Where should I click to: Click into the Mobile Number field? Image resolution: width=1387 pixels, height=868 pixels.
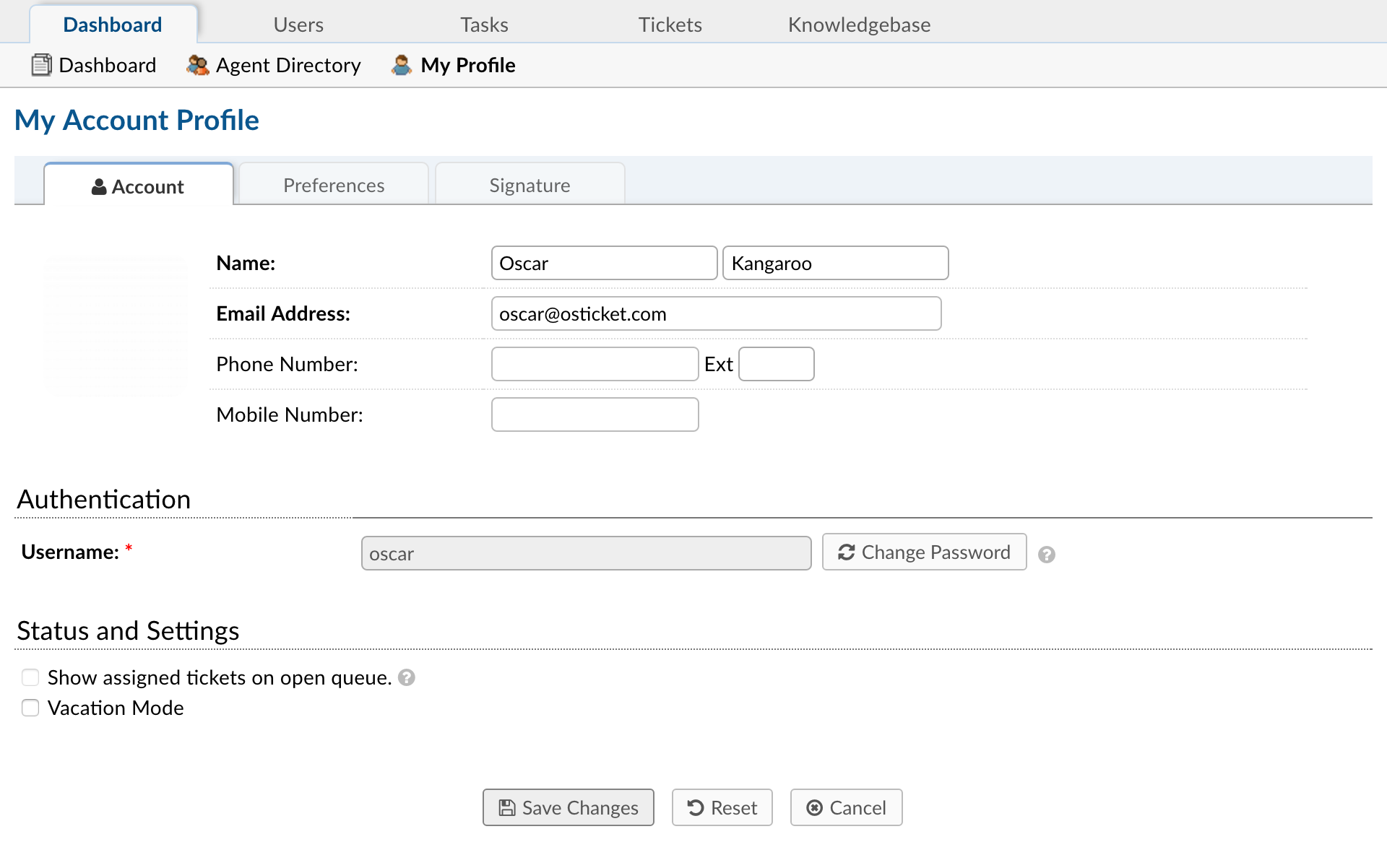tap(595, 415)
